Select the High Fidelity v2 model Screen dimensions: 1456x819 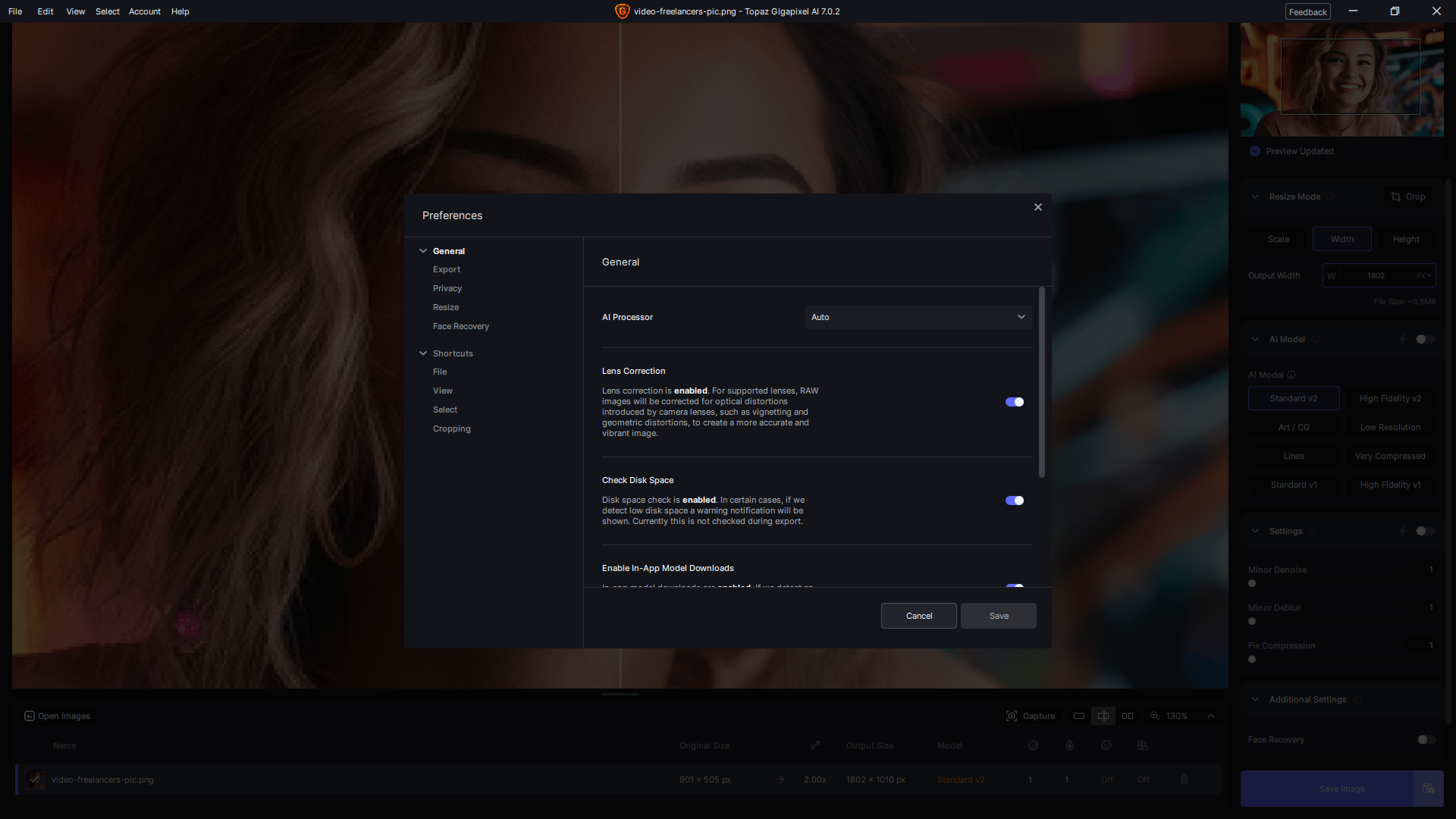pyautogui.click(x=1390, y=398)
